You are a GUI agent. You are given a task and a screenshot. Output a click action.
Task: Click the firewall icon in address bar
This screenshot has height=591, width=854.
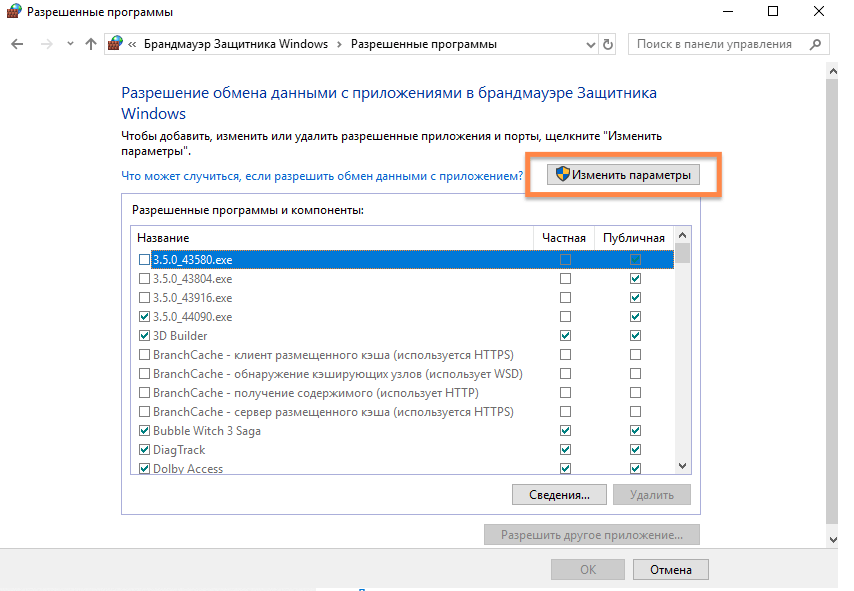[115, 44]
